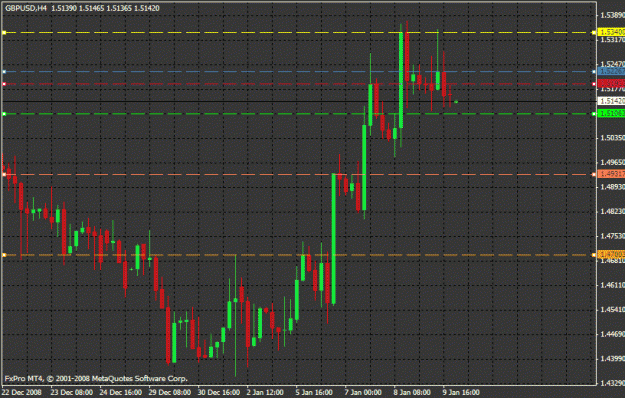Select right-end handle of blue dashed line
The image size is (625, 398).
pos(594,72)
